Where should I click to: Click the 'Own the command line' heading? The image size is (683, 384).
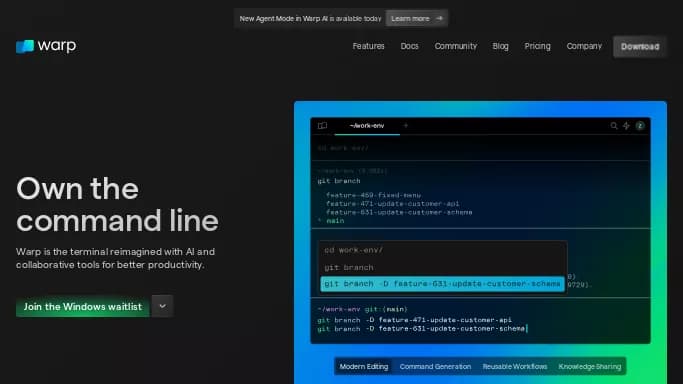point(117,205)
